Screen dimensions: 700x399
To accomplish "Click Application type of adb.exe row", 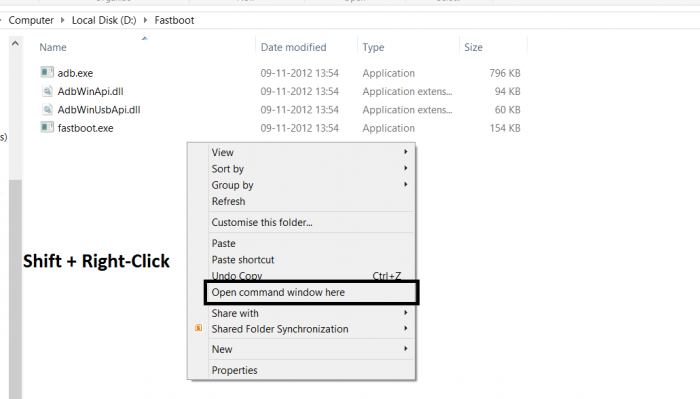I will click(x=388, y=73).
